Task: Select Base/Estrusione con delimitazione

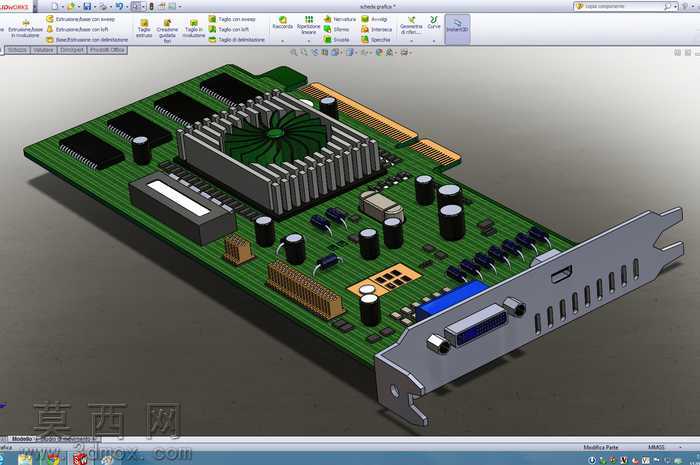Action: pos(87,40)
